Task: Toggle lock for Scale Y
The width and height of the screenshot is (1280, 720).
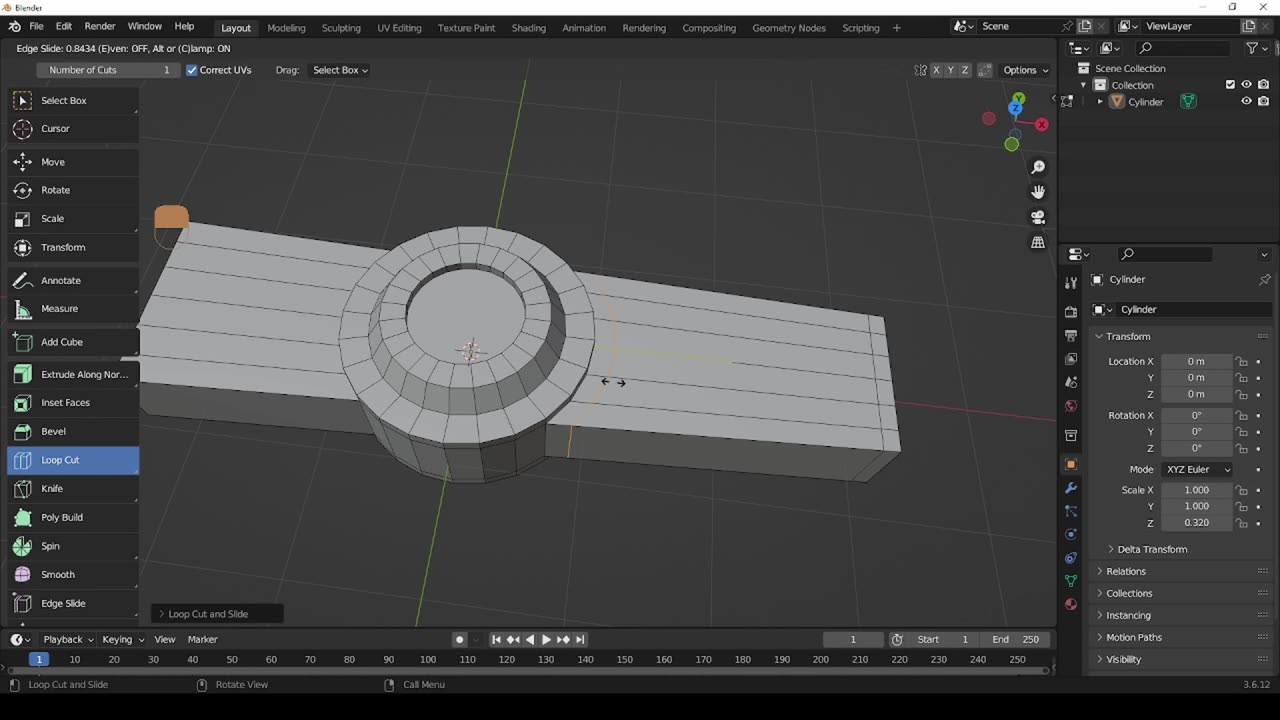Action: (x=1241, y=506)
